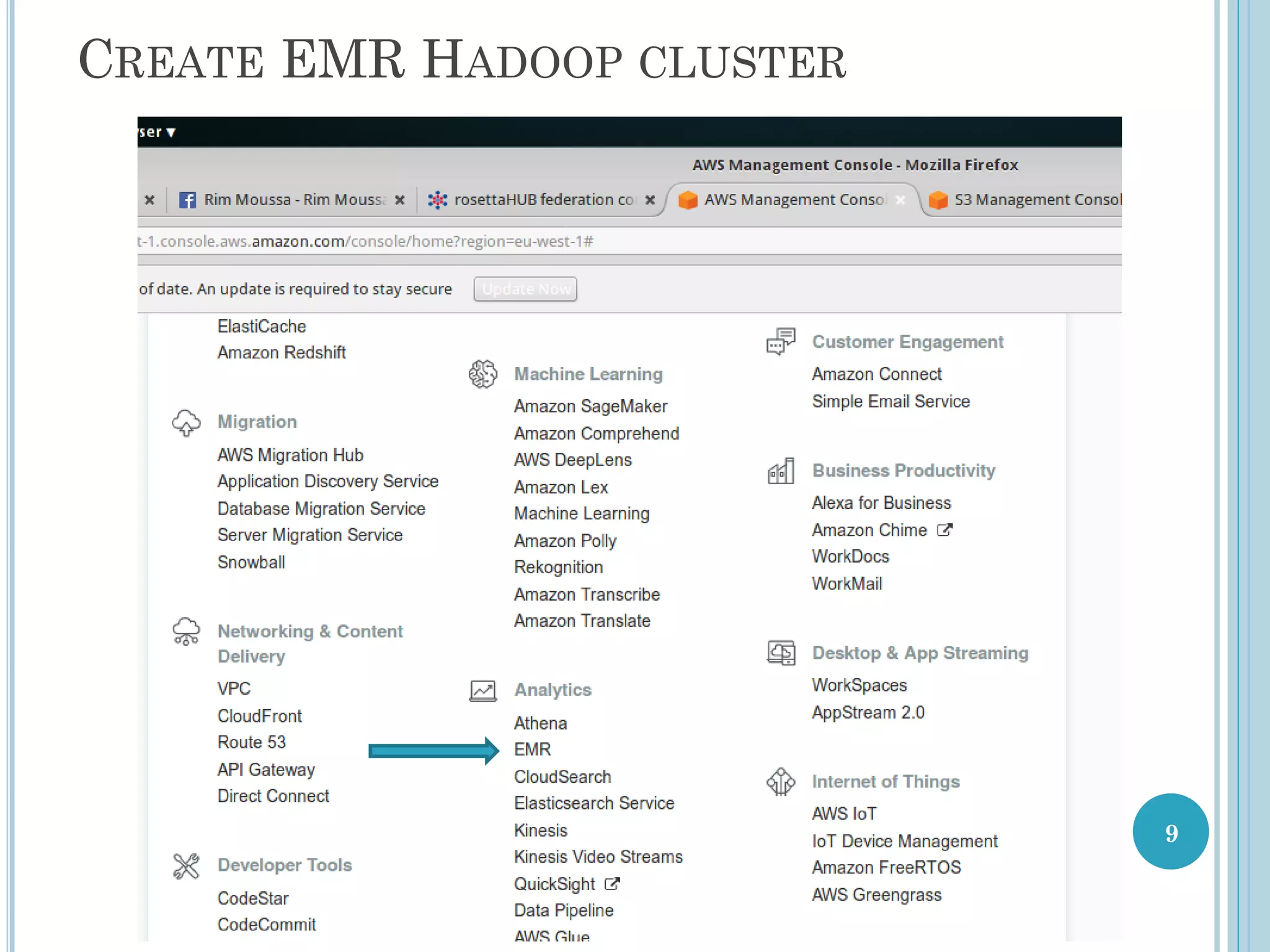Open CodeStar link

[x=253, y=899]
